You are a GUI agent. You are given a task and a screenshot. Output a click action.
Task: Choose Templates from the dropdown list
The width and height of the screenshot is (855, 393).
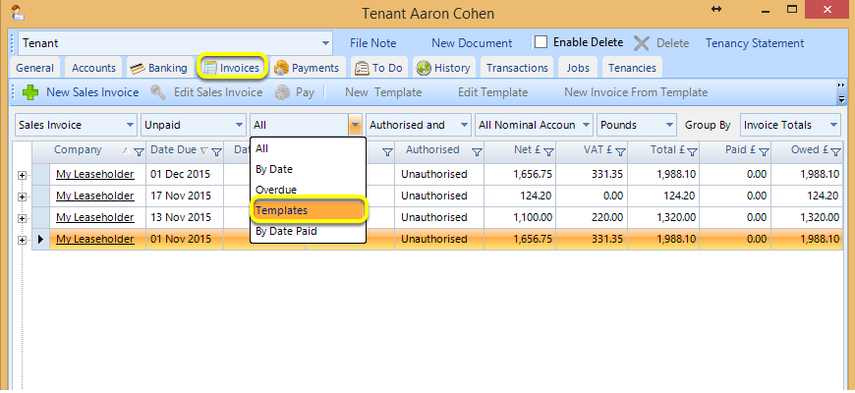point(309,210)
